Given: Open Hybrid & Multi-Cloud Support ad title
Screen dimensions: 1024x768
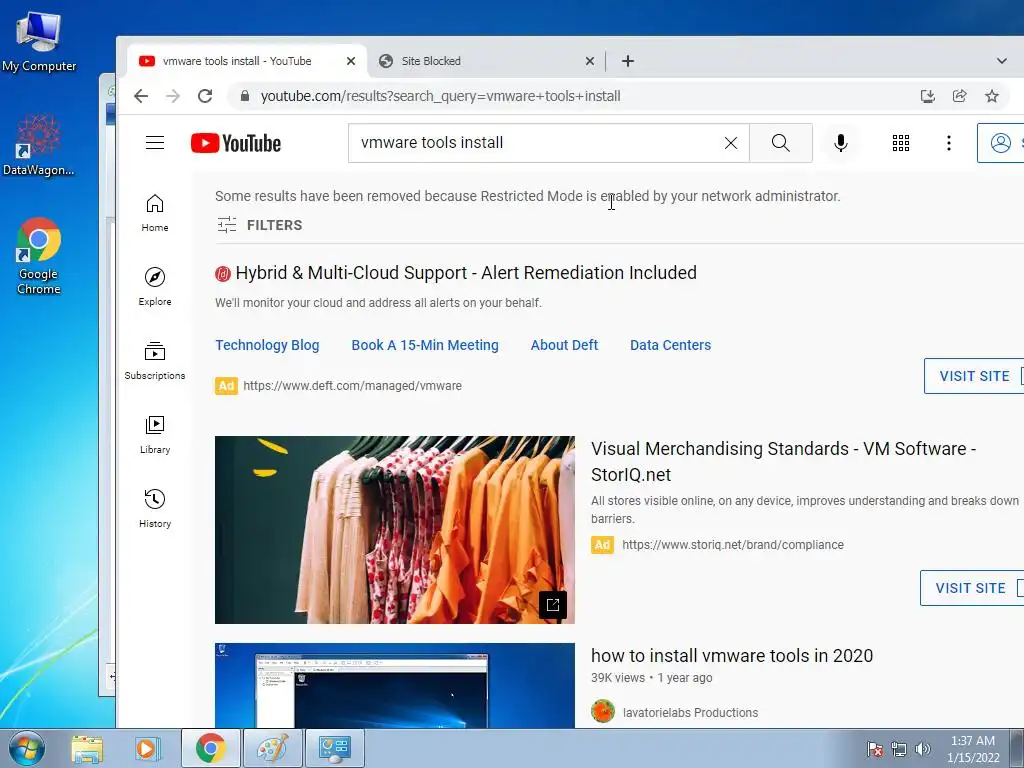Looking at the screenshot, I should click(x=466, y=272).
